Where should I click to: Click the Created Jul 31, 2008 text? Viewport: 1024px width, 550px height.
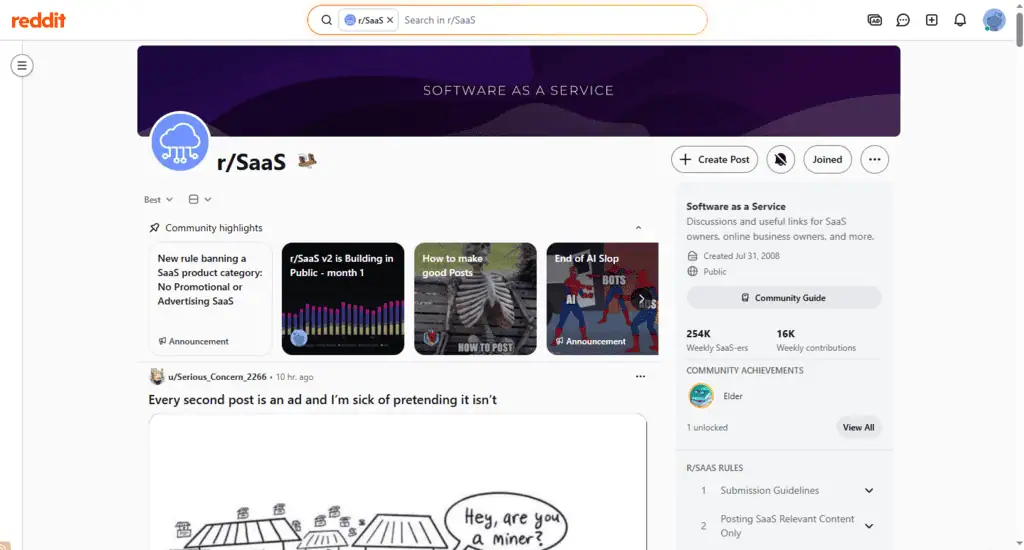click(x=741, y=256)
